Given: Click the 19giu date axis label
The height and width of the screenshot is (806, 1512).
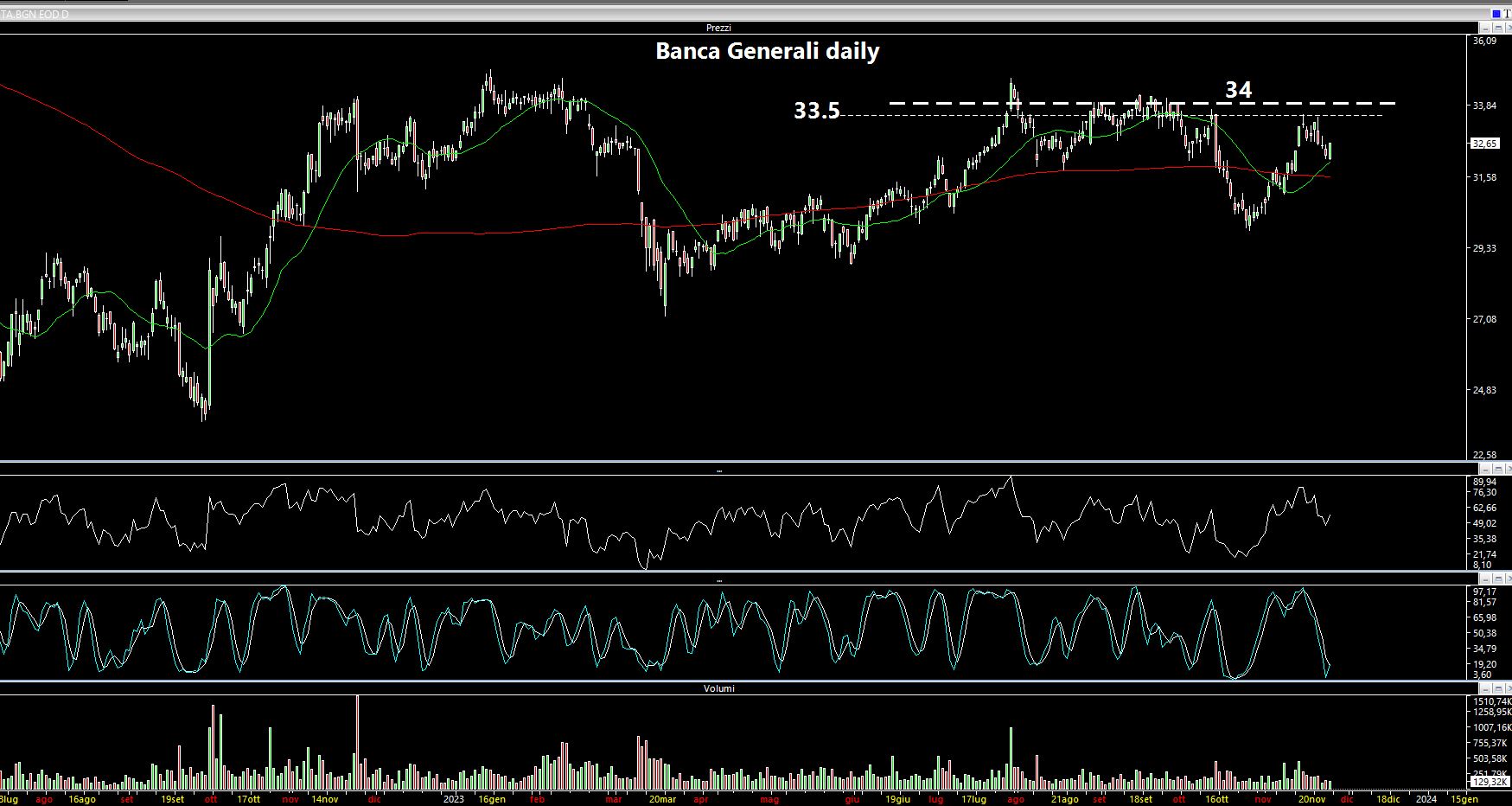Looking at the screenshot, I should point(897,800).
